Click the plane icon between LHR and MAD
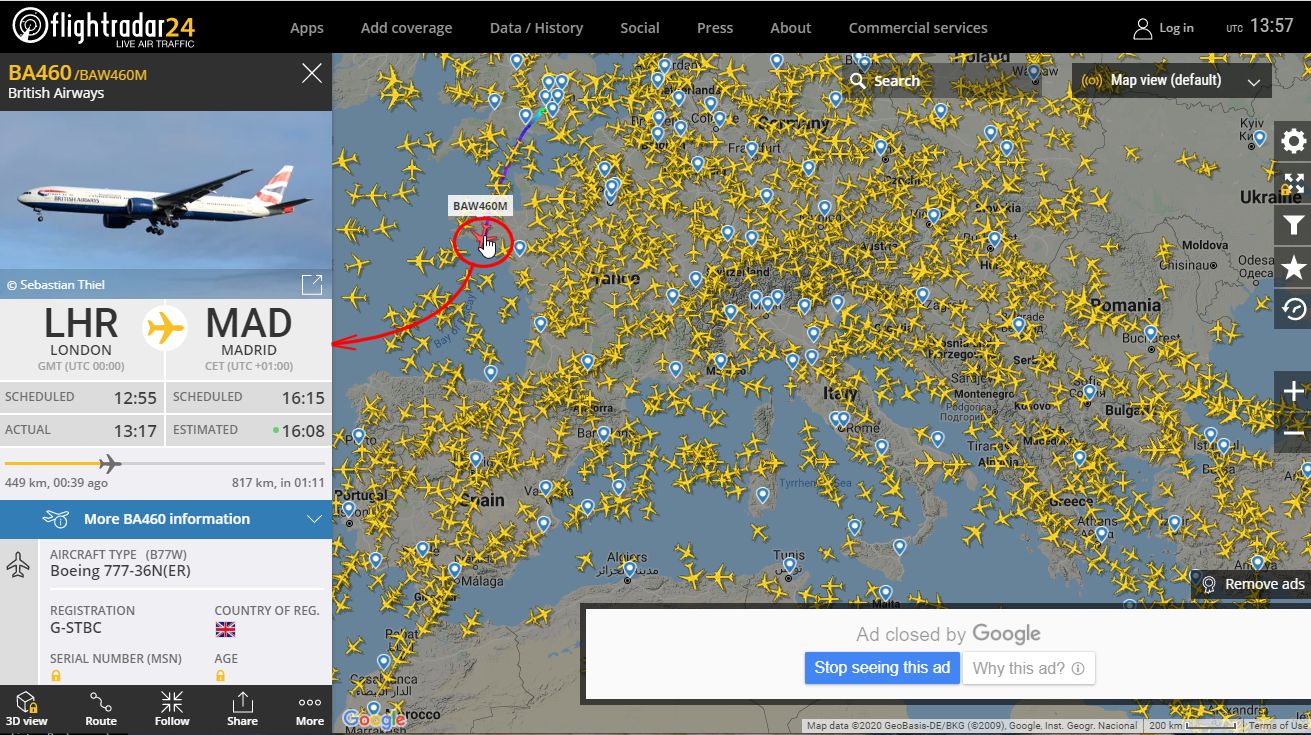The image size is (1311, 735). (x=165, y=328)
